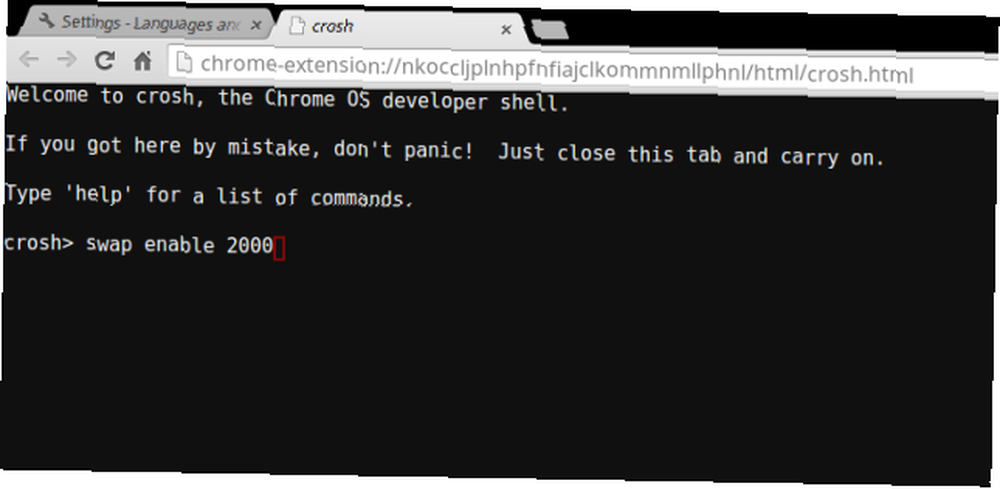This screenshot has height=489, width=1000.
Task: Open a new tab
Action: (549, 29)
